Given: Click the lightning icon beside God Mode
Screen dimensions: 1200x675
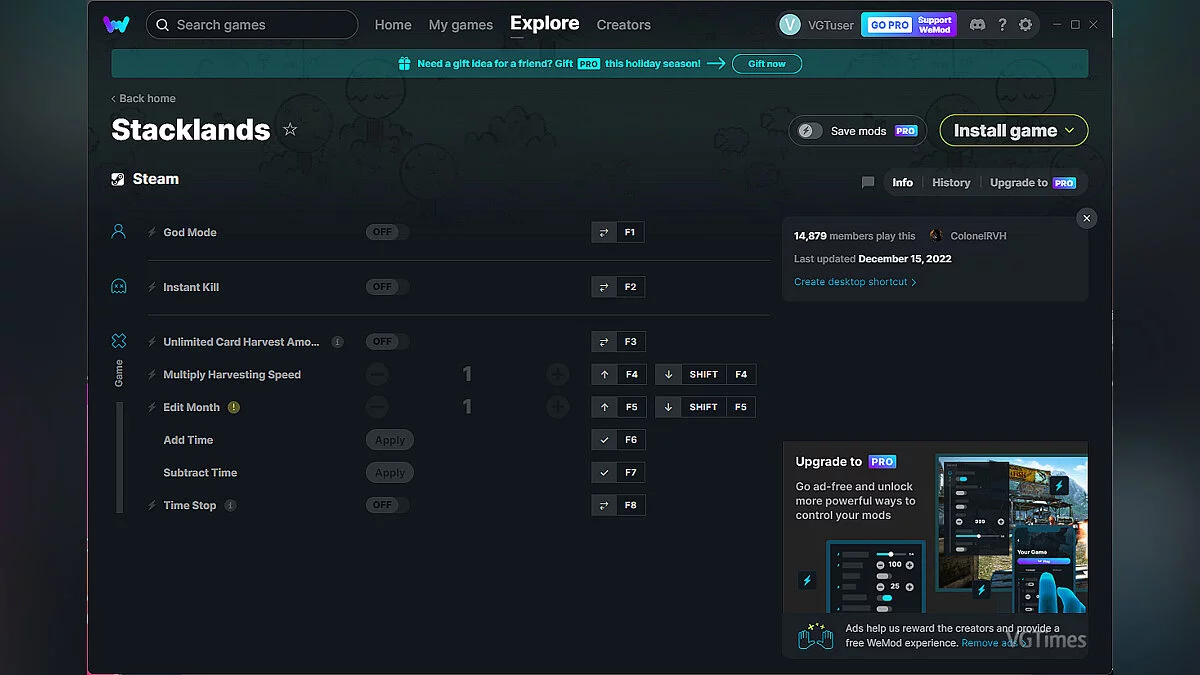Looking at the screenshot, I should point(152,232).
